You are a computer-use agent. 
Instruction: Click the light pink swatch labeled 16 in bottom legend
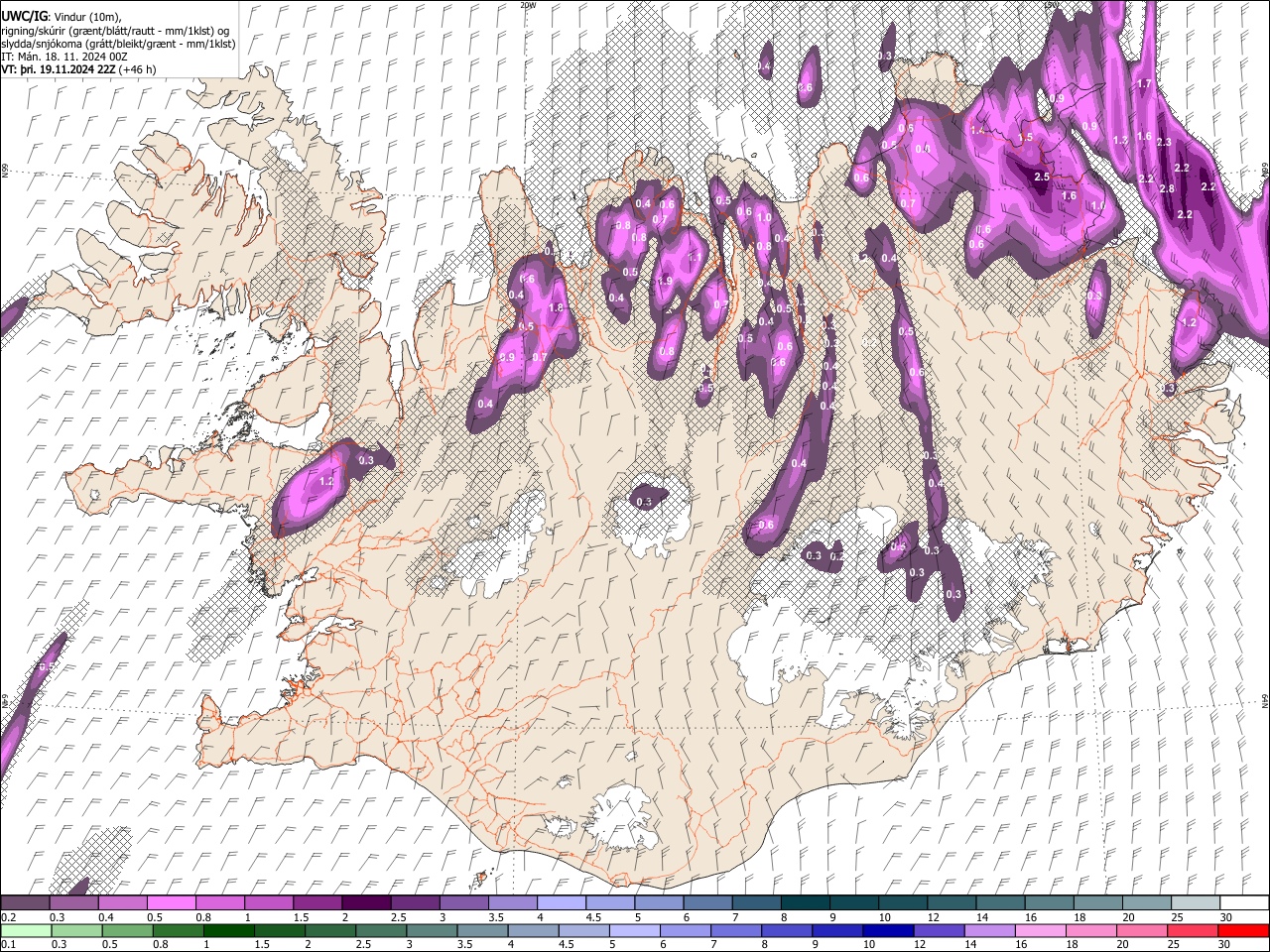click(1040, 930)
